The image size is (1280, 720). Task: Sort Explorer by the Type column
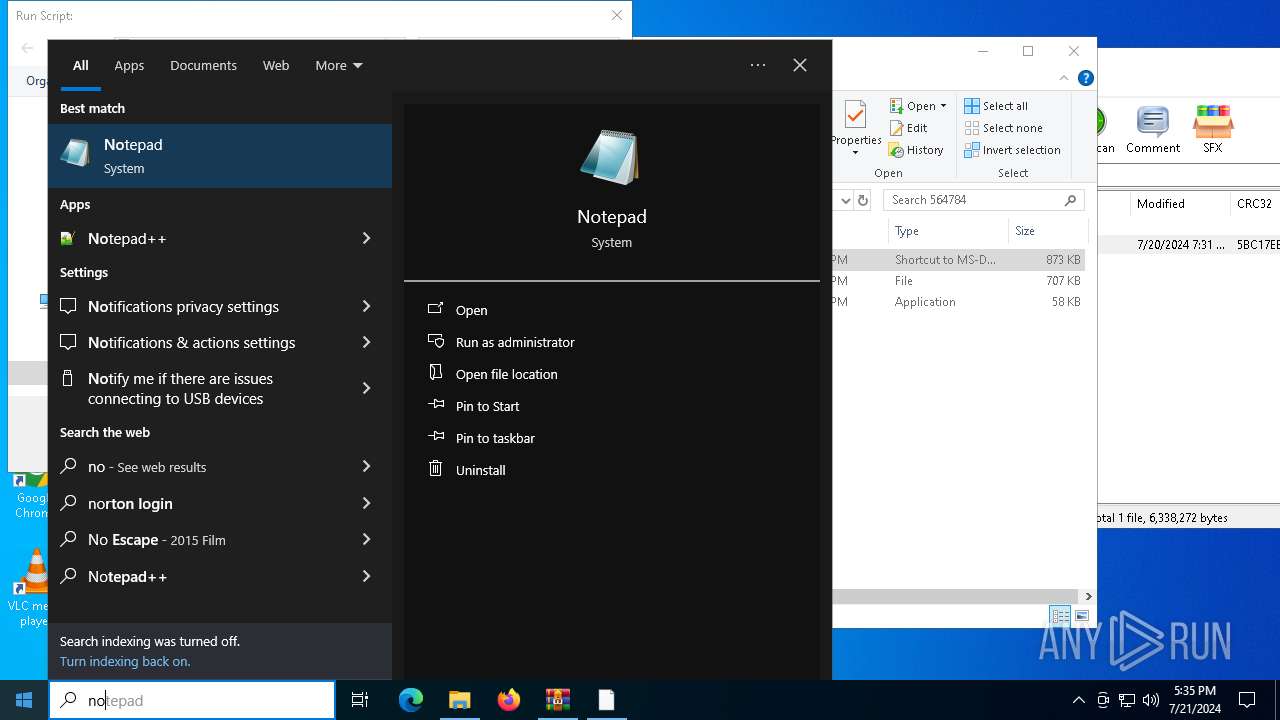tap(948, 231)
